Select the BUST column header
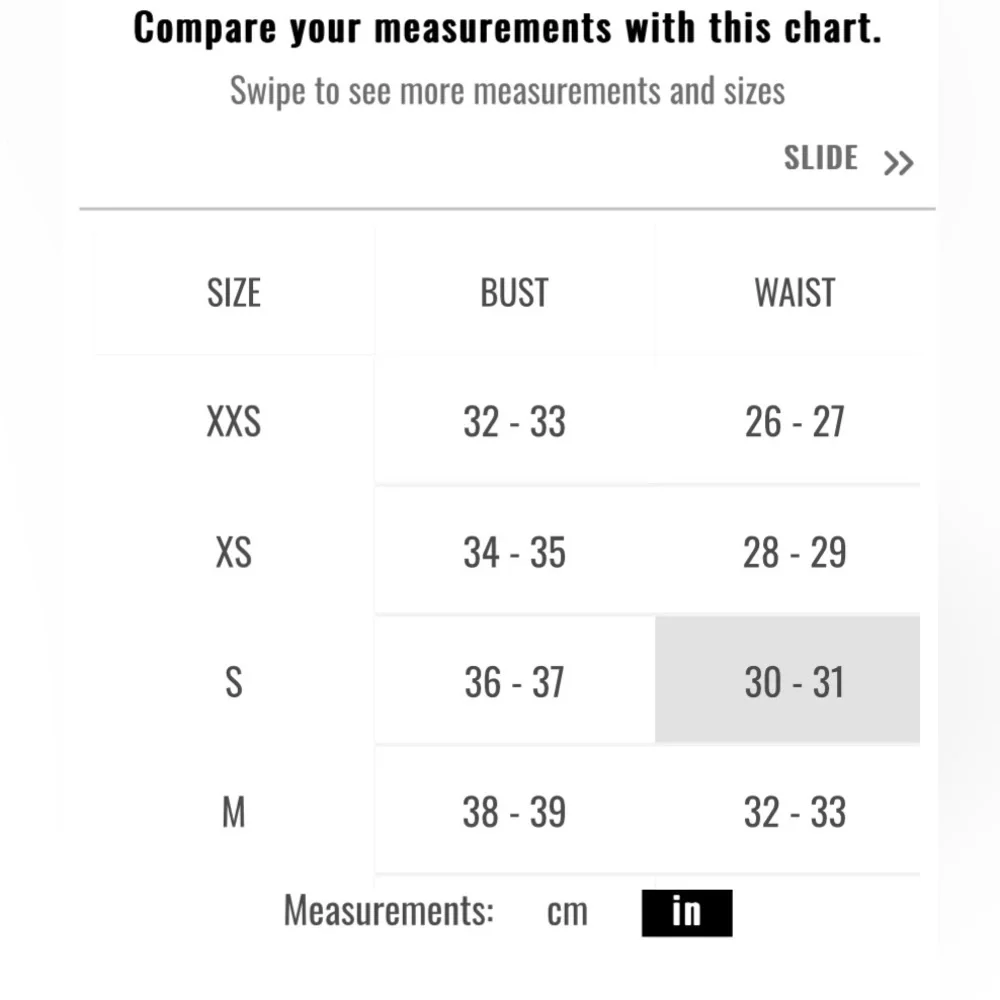The height and width of the screenshot is (1000, 1000). (x=514, y=293)
